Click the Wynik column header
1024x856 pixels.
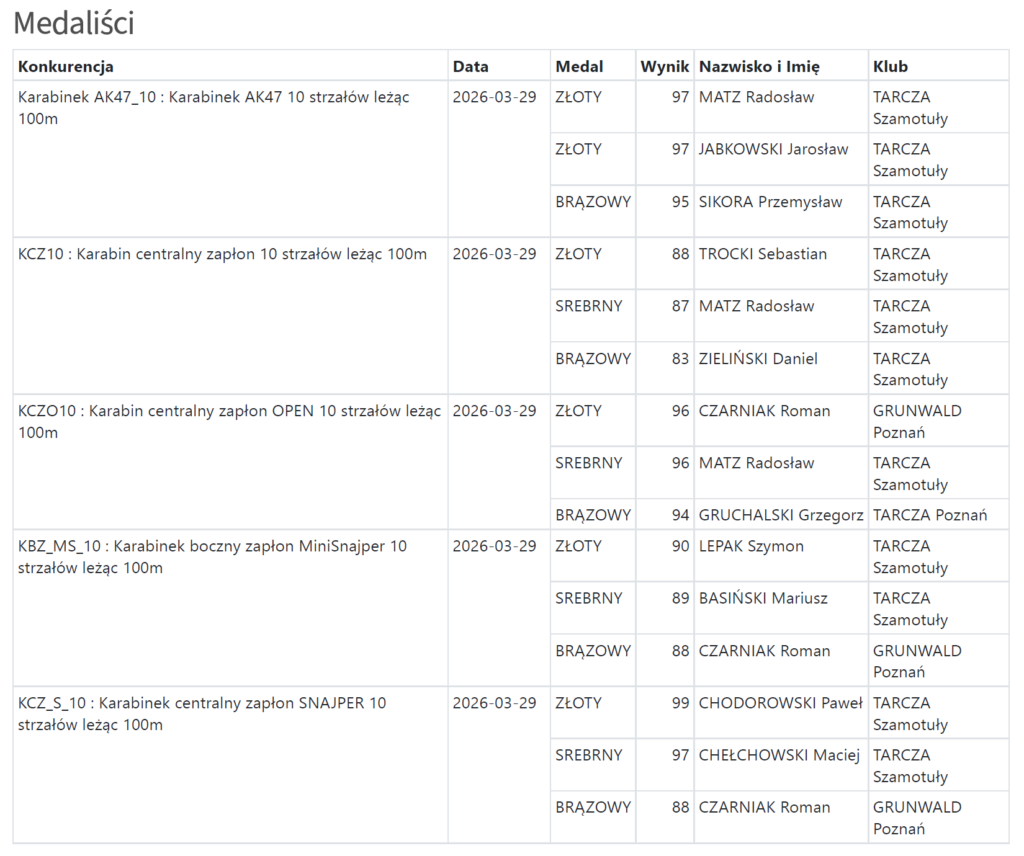click(x=664, y=66)
